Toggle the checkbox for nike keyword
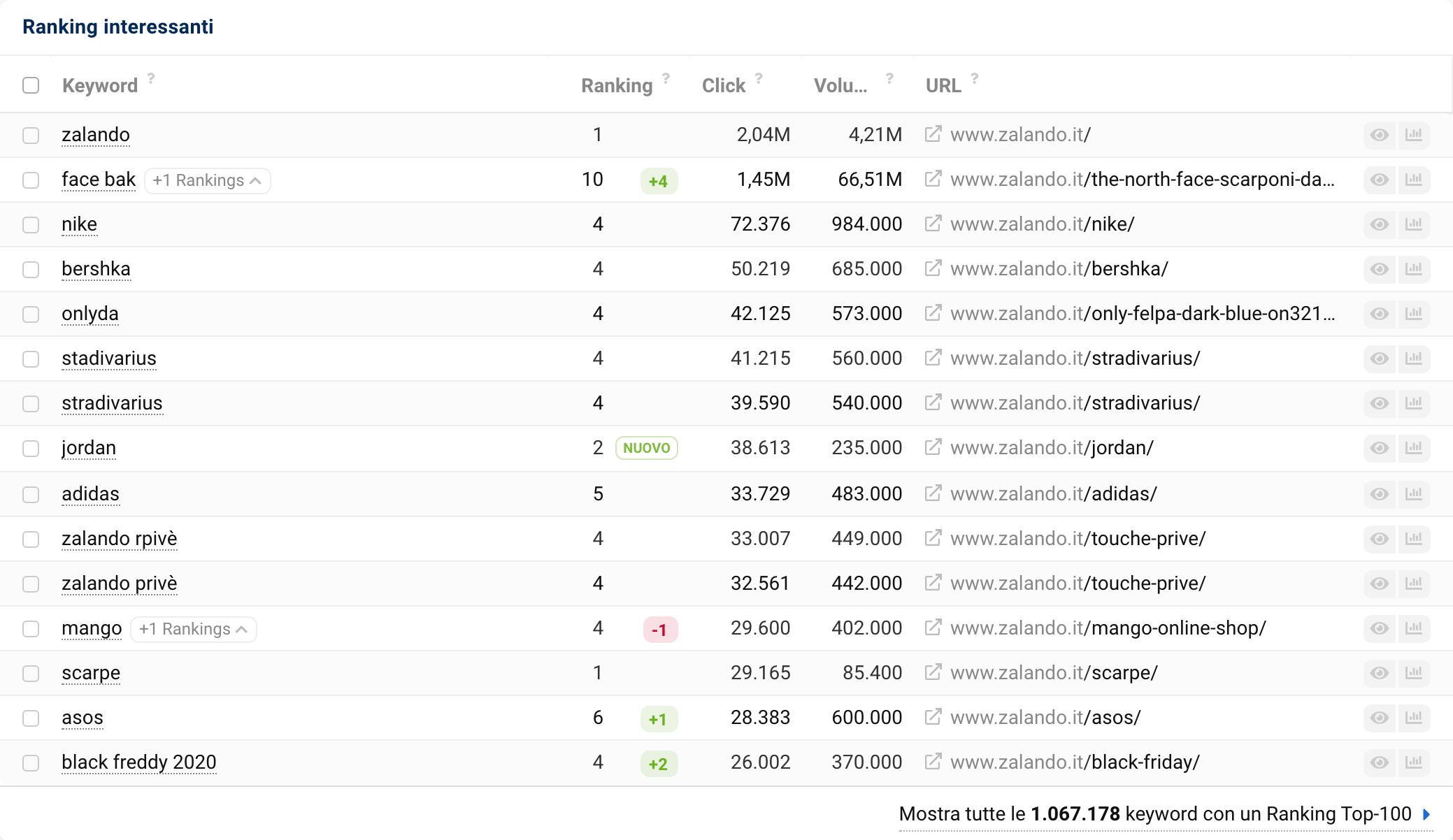This screenshot has height=840, width=1453. (31, 225)
